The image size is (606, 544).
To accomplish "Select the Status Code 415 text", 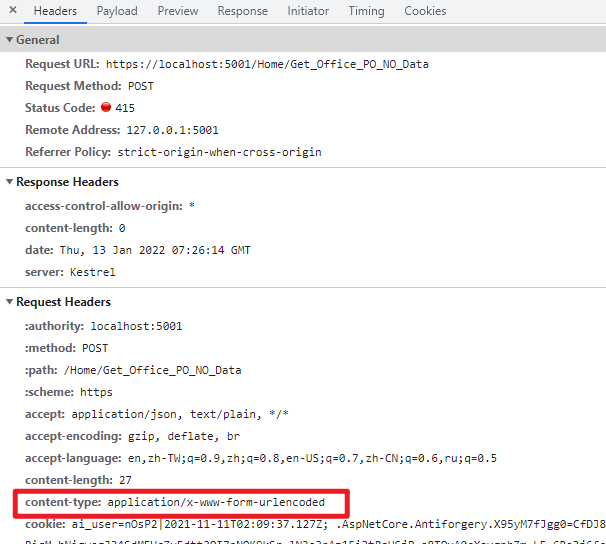I will coord(125,108).
